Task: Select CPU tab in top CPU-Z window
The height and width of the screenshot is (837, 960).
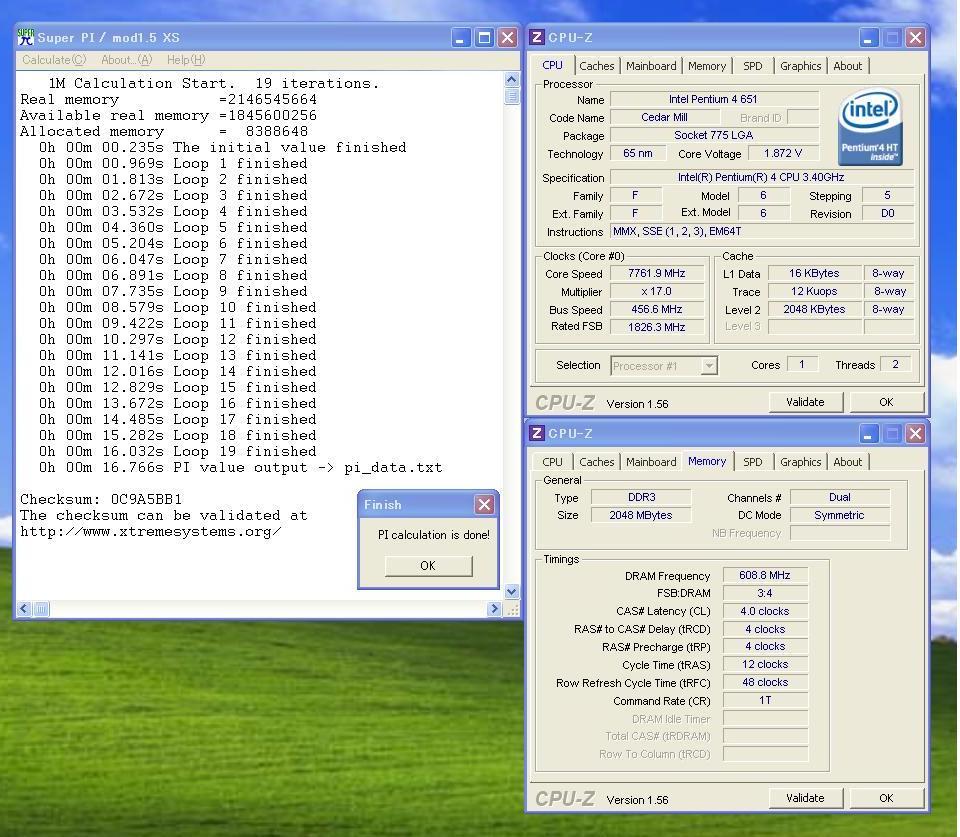Action: click(552, 65)
